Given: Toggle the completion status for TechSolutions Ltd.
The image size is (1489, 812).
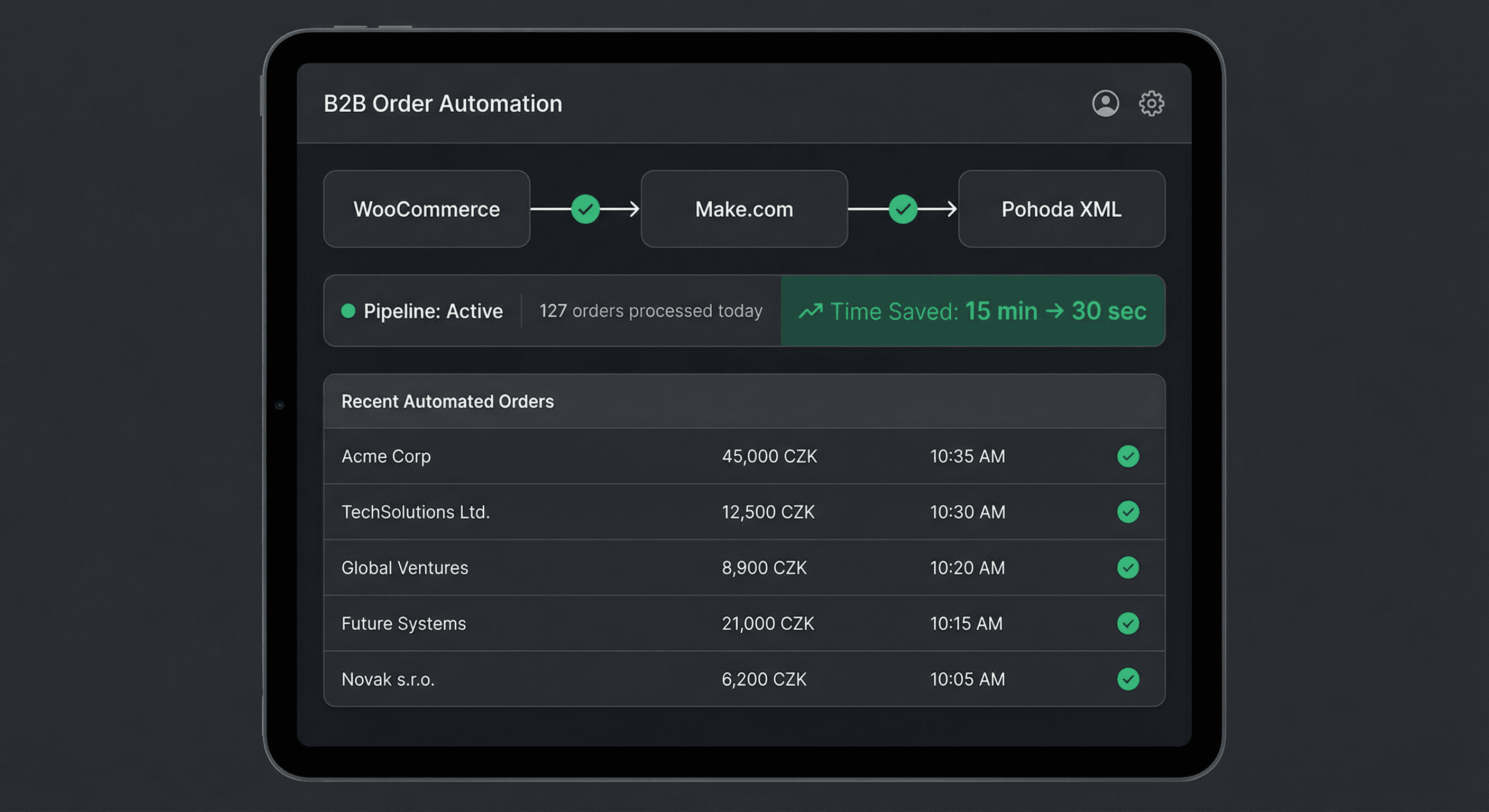Looking at the screenshot, I should click(x=1127, y=512).
